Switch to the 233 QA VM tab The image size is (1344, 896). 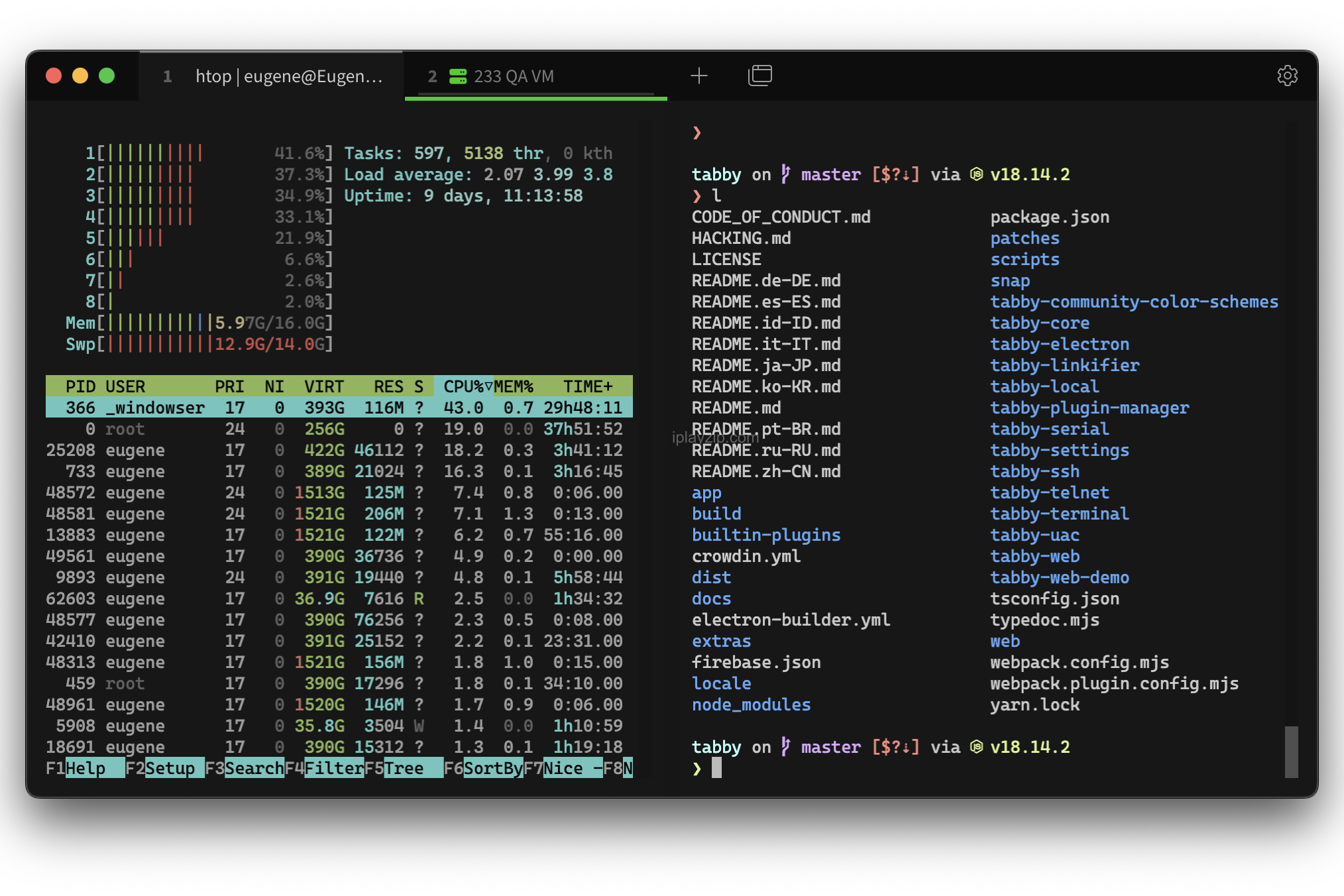point(535,76)
